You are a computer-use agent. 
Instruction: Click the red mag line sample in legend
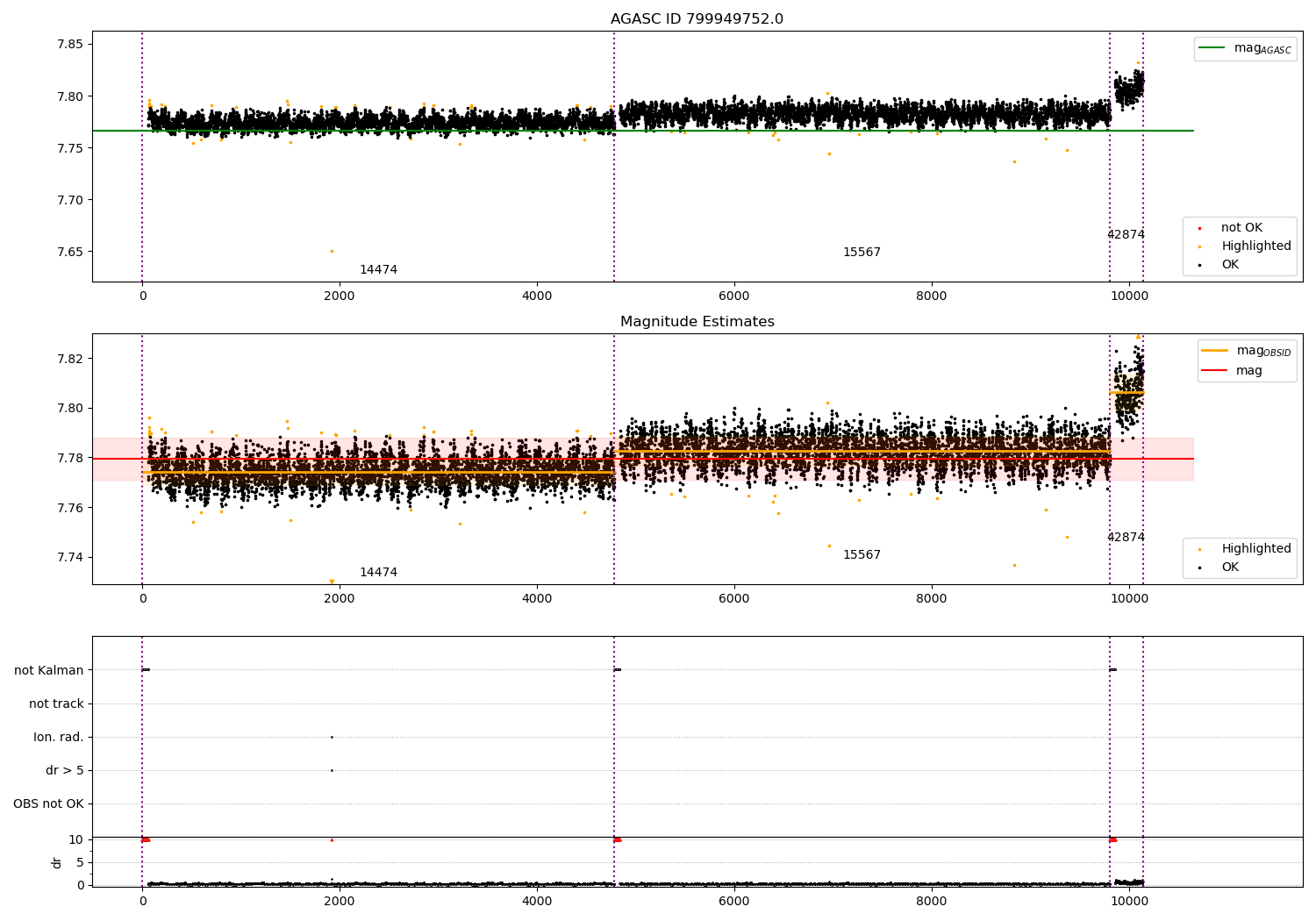tap(1215, 371)
